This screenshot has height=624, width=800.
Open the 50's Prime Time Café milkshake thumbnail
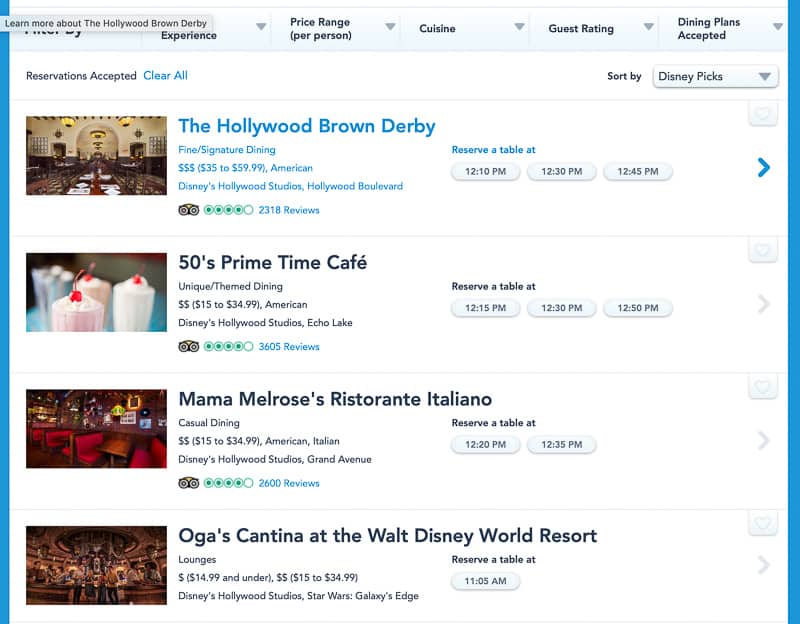tap(96, 292)
